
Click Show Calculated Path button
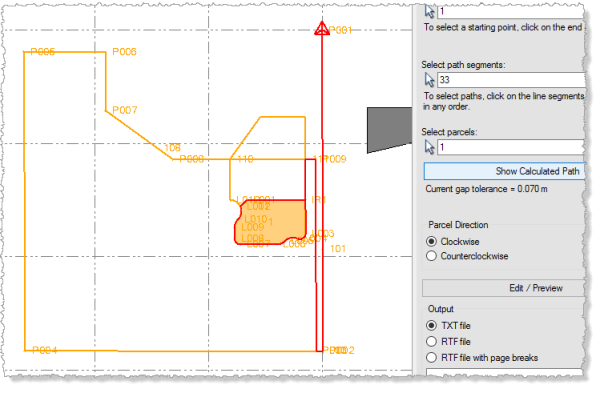pos(504,171)
